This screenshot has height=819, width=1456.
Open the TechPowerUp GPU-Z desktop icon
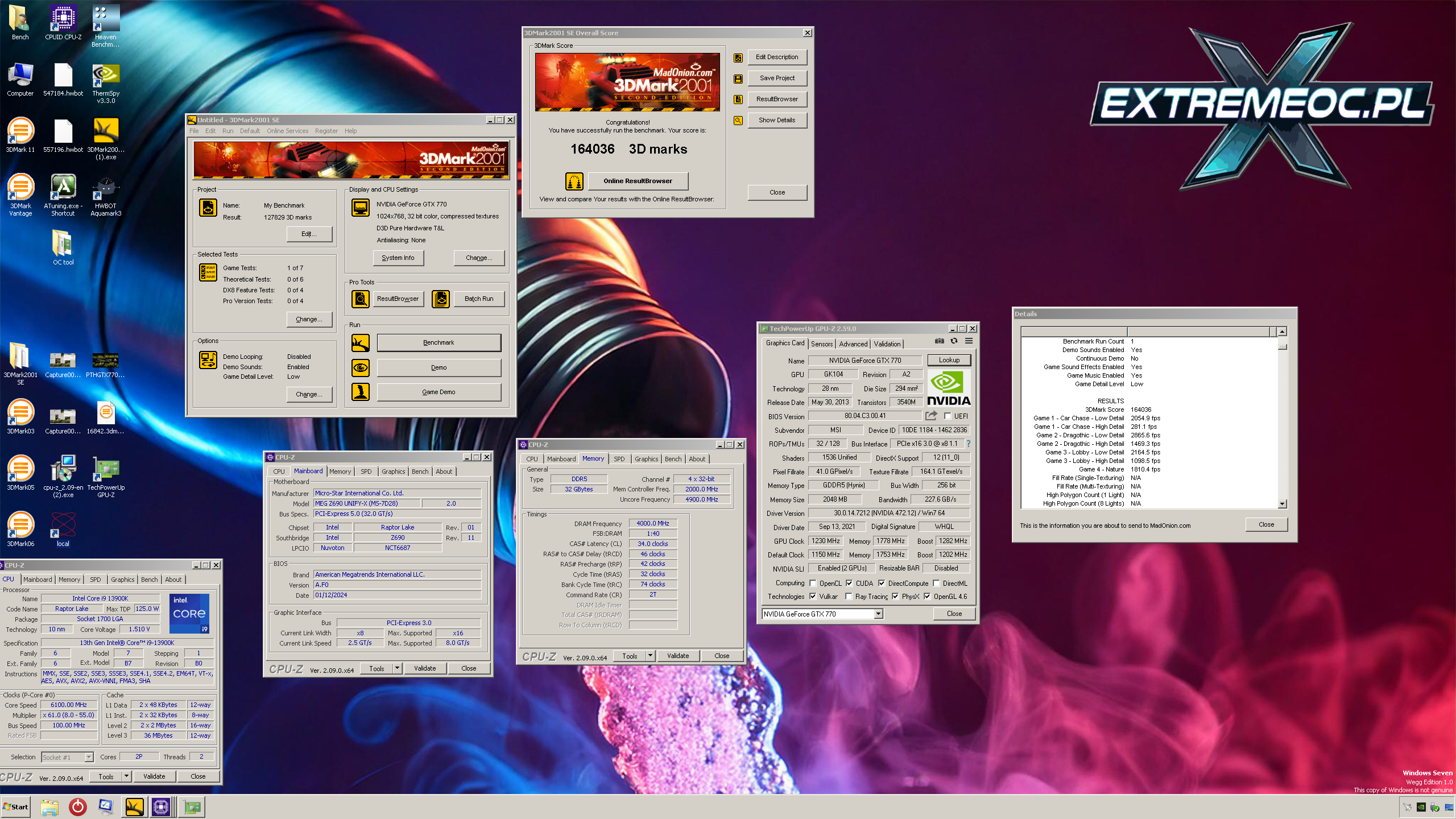[x=106, y=477]
